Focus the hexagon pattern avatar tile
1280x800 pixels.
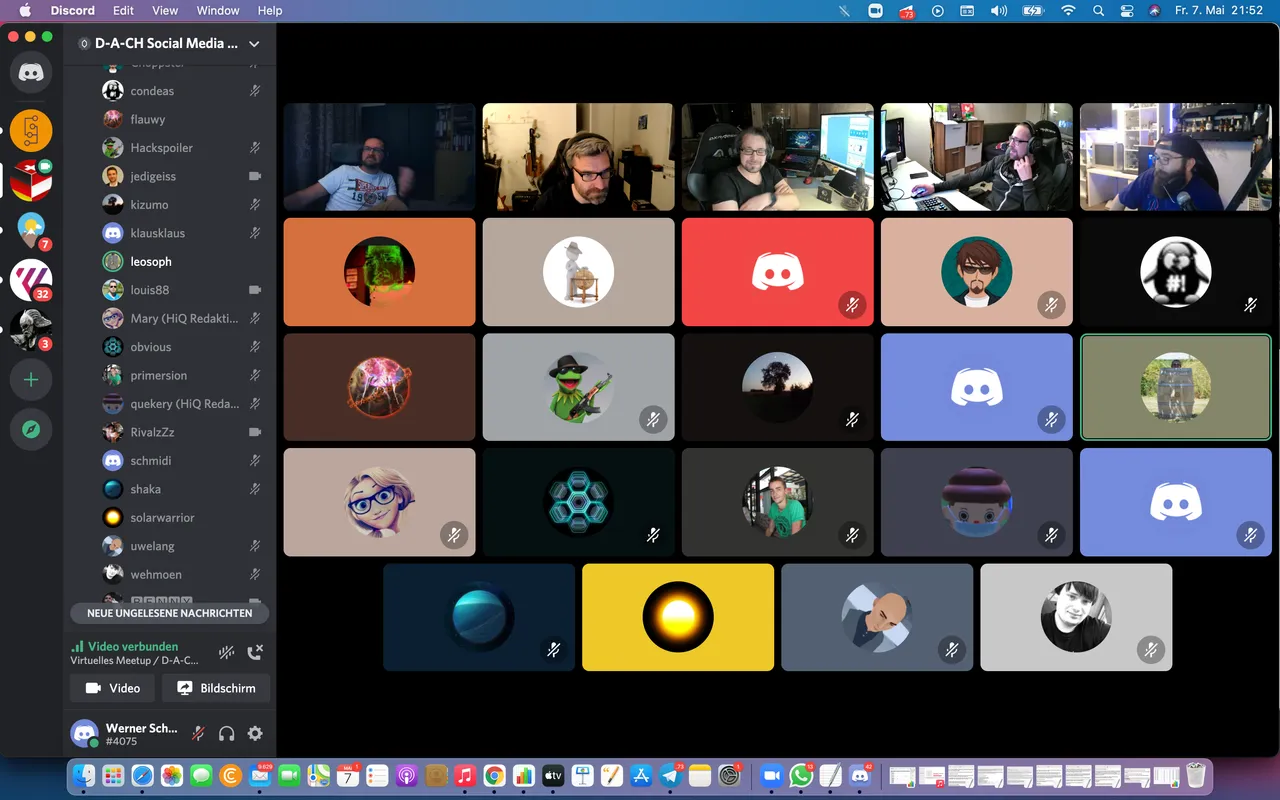click(578, 502)
